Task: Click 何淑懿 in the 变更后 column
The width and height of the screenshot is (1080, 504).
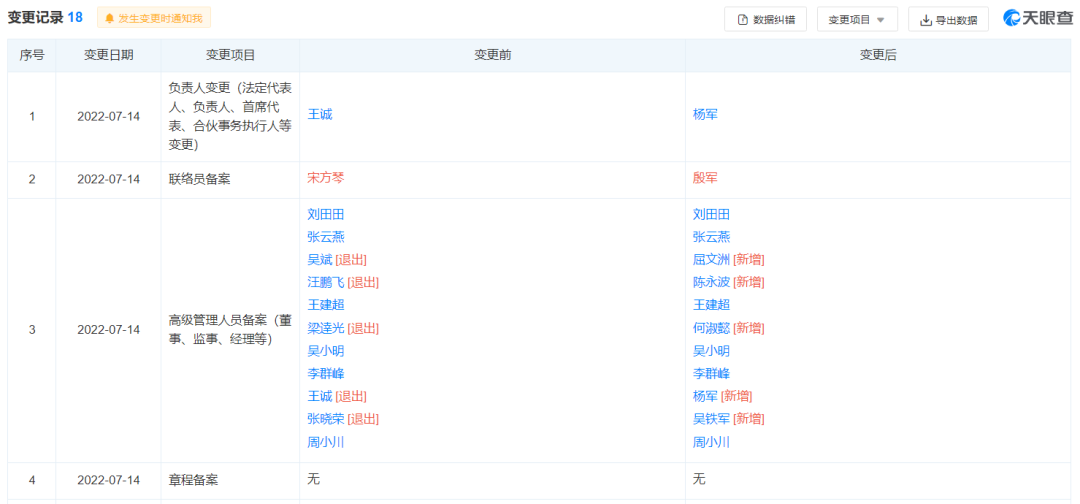Action: (711, 328)
